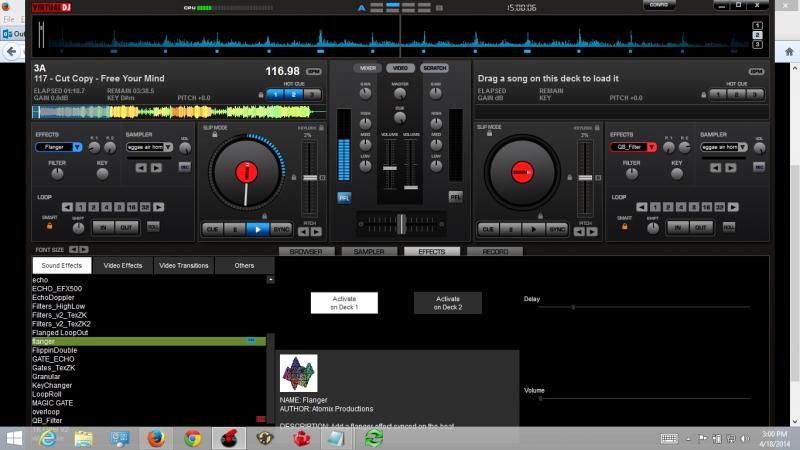This screenshot has width=800, height=450.
Task: Double the left deck loop length
Action: coord(159,207)
